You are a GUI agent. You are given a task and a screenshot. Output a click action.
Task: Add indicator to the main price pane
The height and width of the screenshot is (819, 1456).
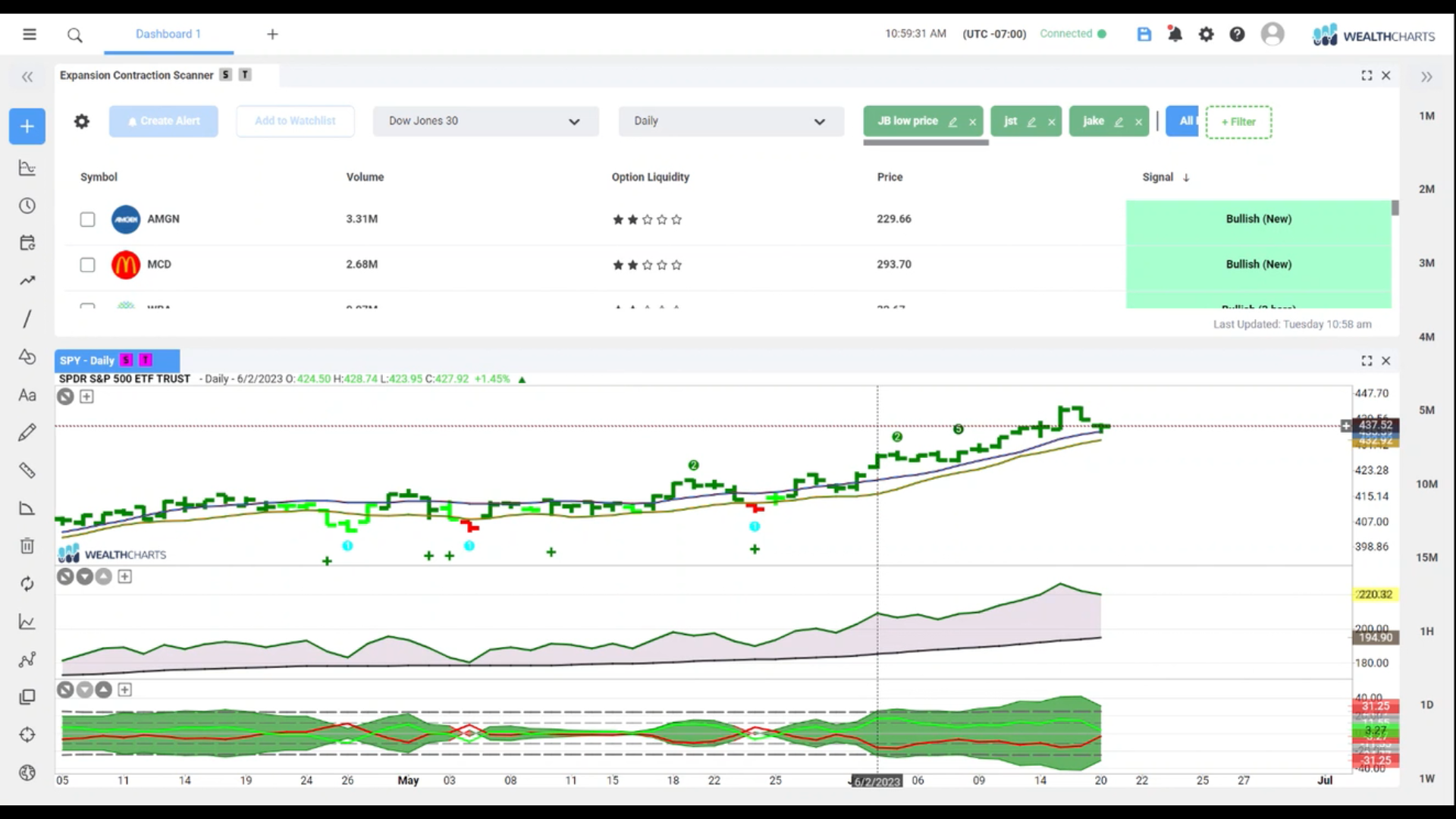[87, 397]
